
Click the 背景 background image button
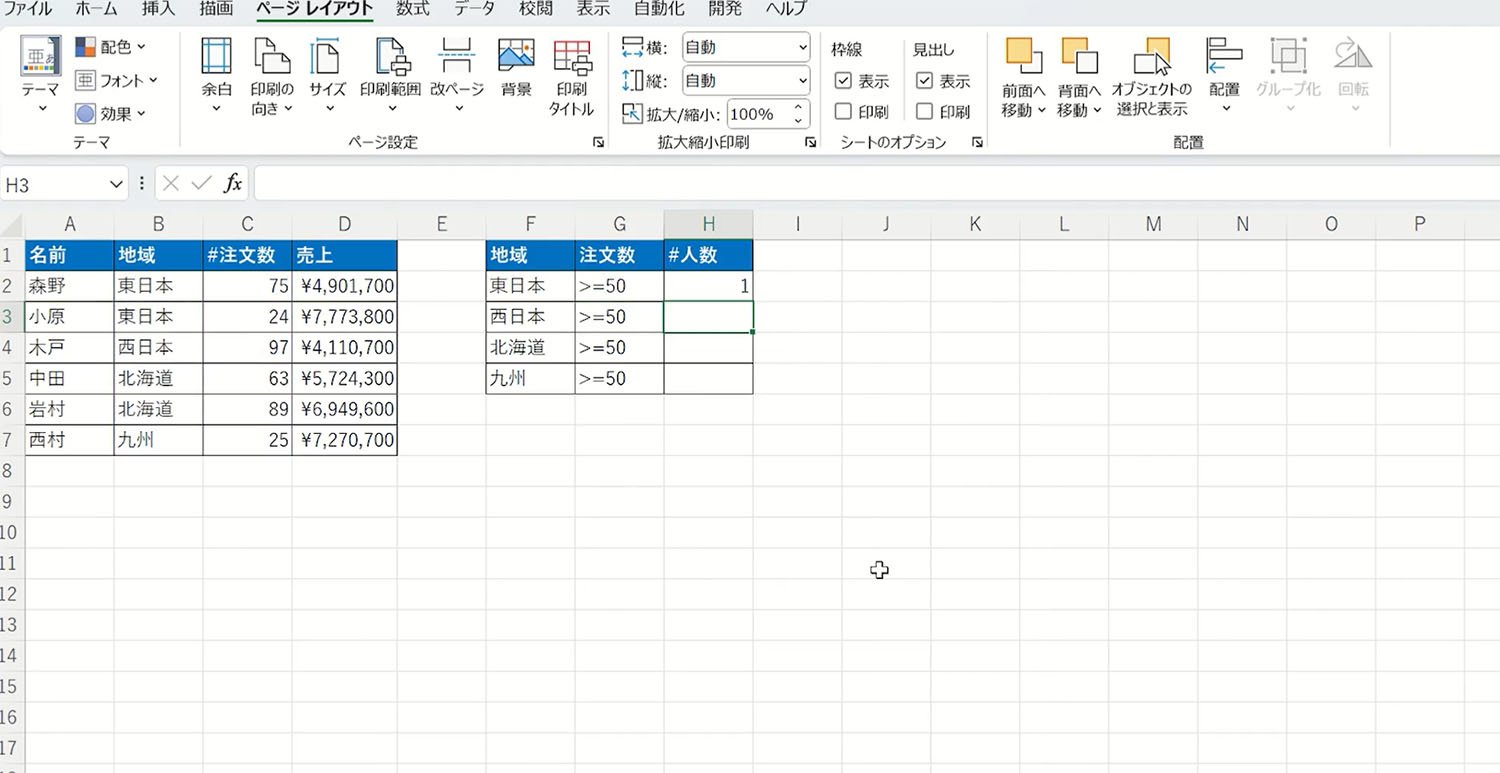(516, 68)
